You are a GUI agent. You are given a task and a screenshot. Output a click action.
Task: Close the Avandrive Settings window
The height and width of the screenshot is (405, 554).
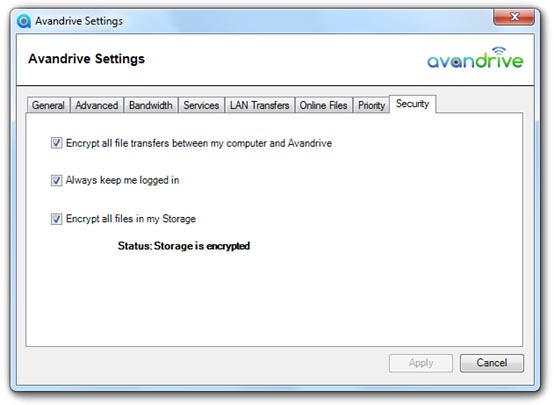pos(514,17)
